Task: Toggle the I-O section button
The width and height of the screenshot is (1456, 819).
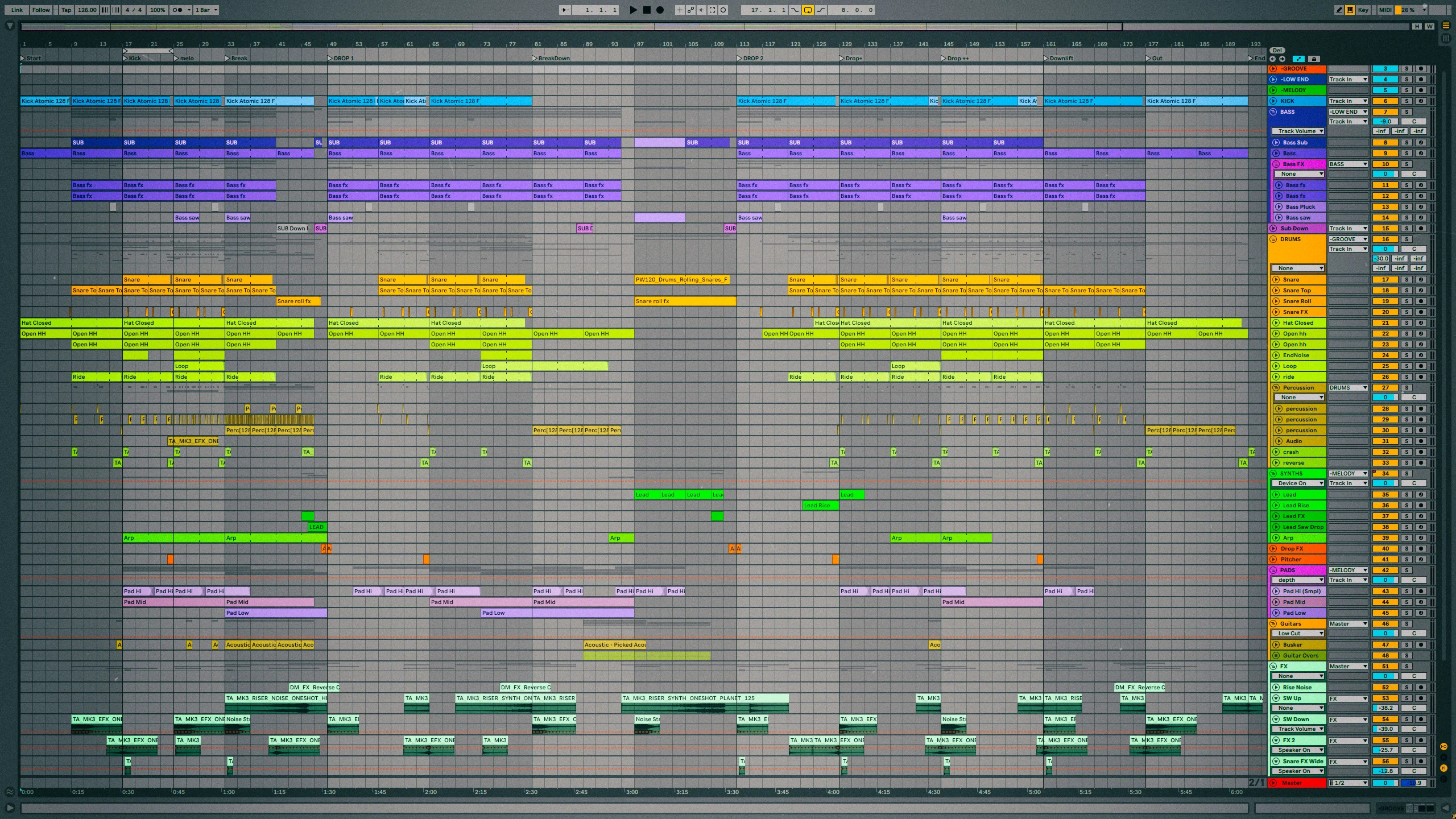Action: [x=1444, y=747]
